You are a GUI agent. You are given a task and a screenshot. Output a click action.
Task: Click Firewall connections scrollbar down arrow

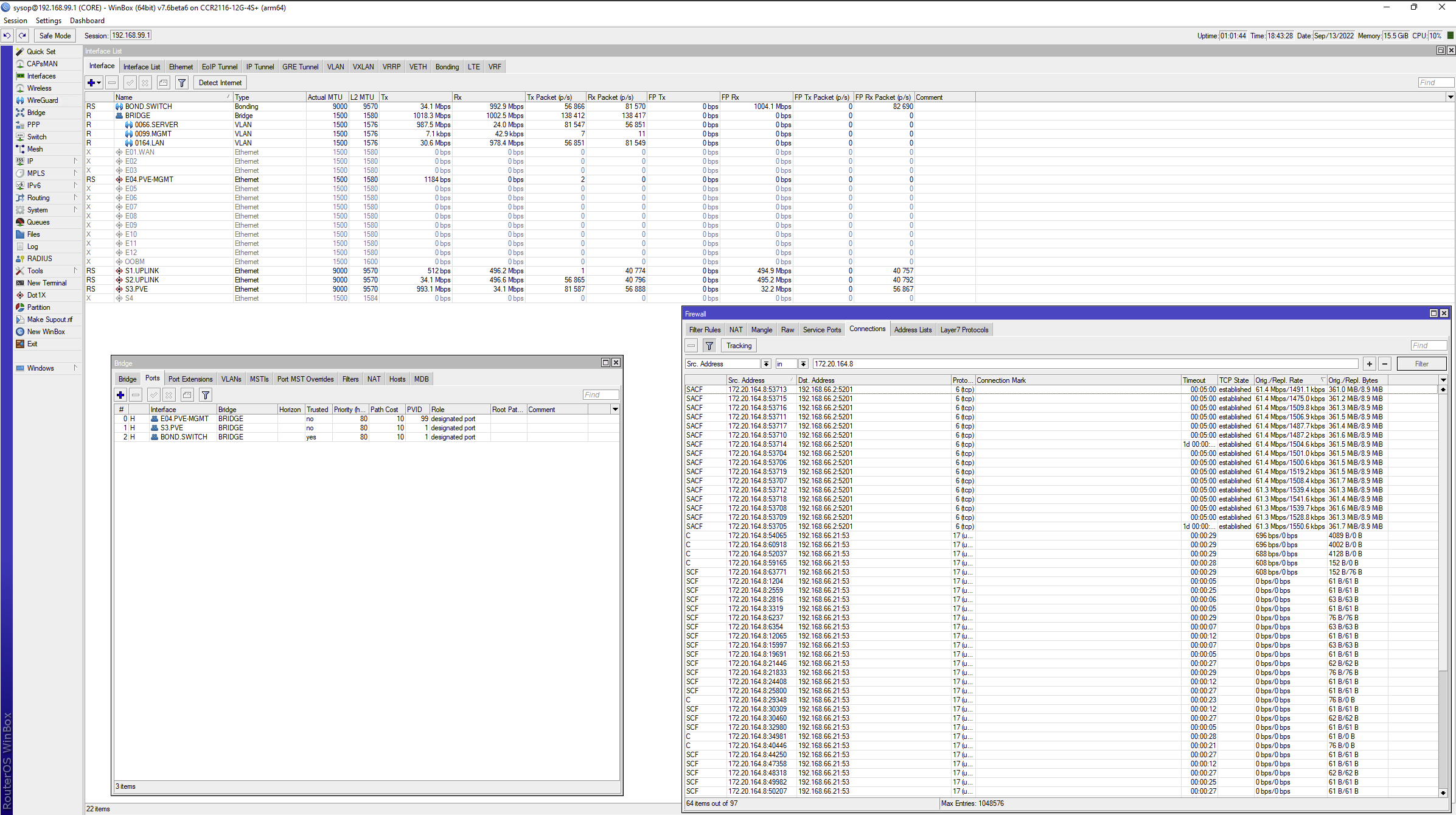point(1443,793)
